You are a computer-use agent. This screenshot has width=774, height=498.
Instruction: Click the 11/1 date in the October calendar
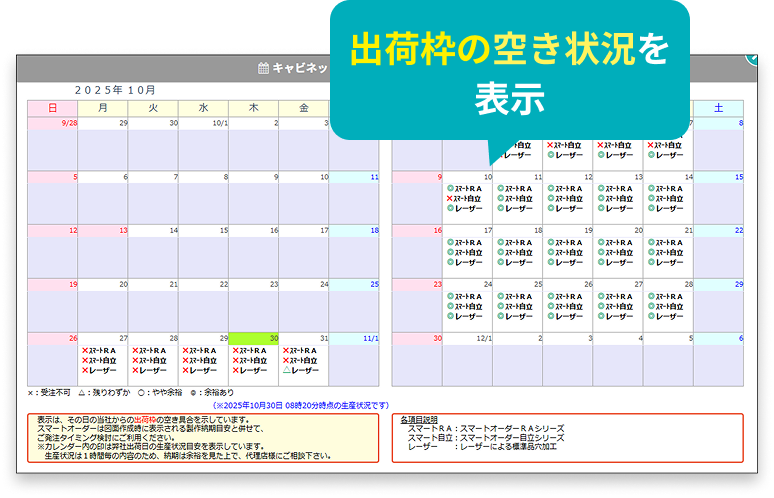point(371,338)
